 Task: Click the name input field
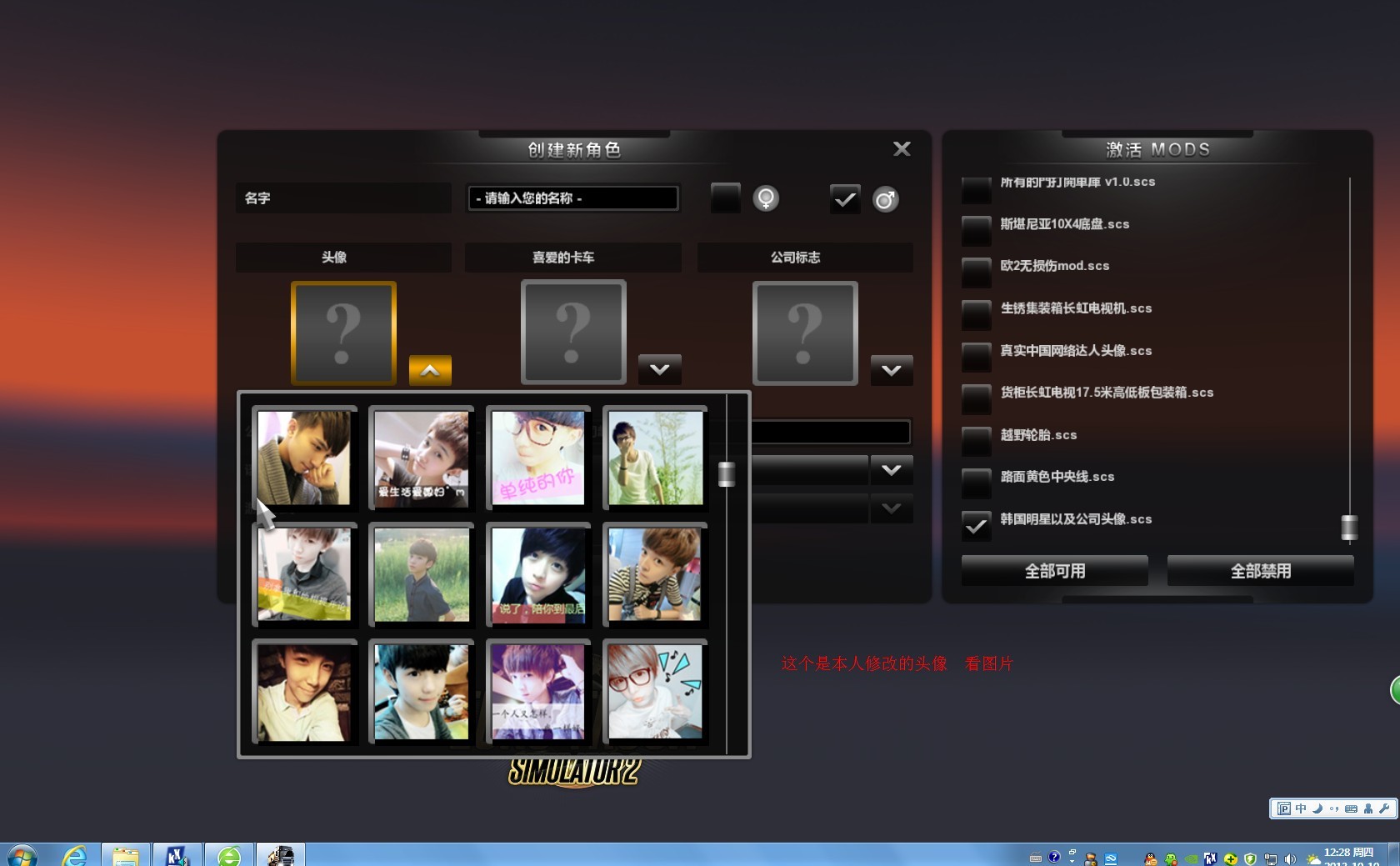click(572, 198)
